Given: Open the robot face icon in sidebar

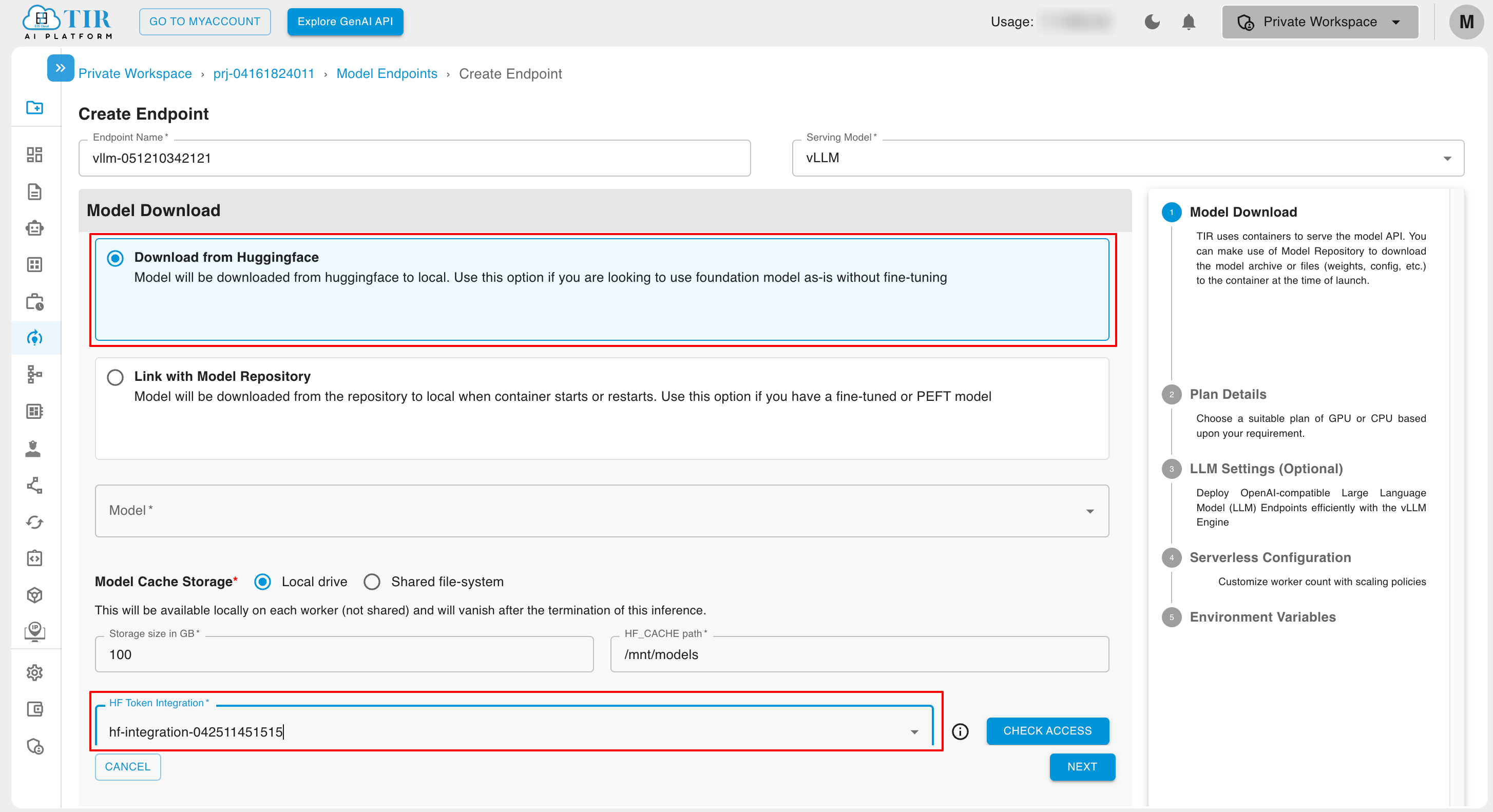Looking at the screenshot, I should pos(35,228).
